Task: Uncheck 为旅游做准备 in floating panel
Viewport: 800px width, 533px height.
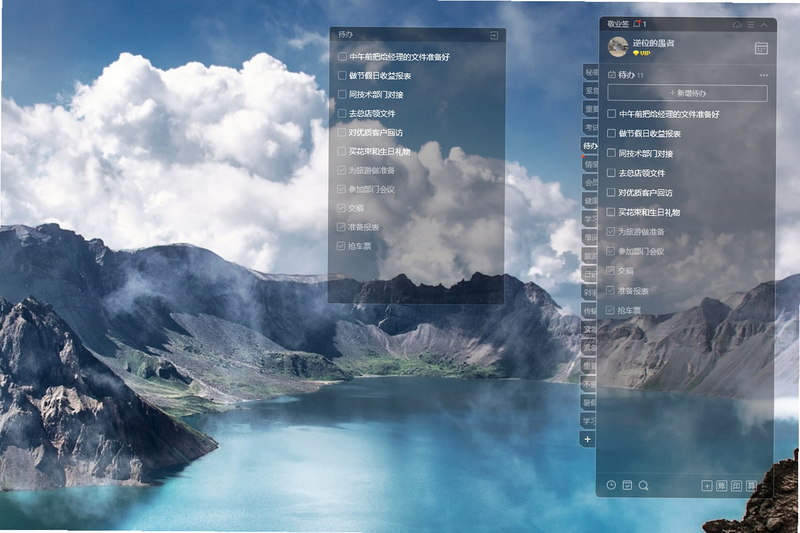Action: pos(341,170)
